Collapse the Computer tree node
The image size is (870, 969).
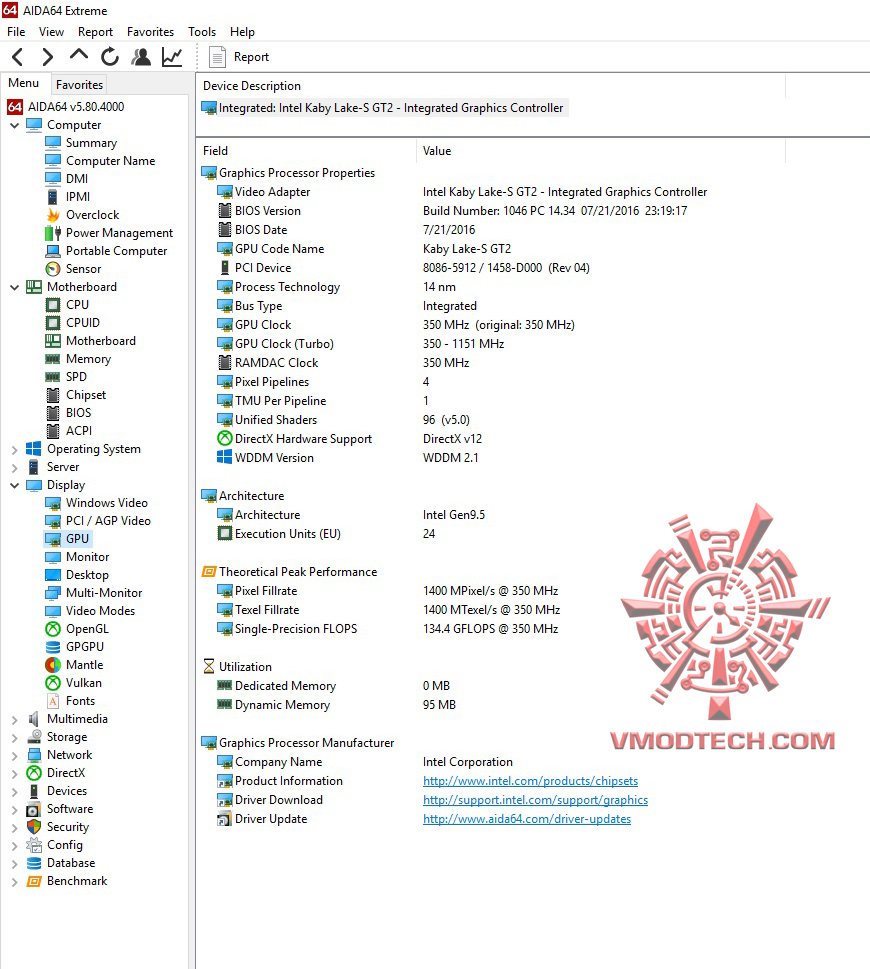pos(15,125)
